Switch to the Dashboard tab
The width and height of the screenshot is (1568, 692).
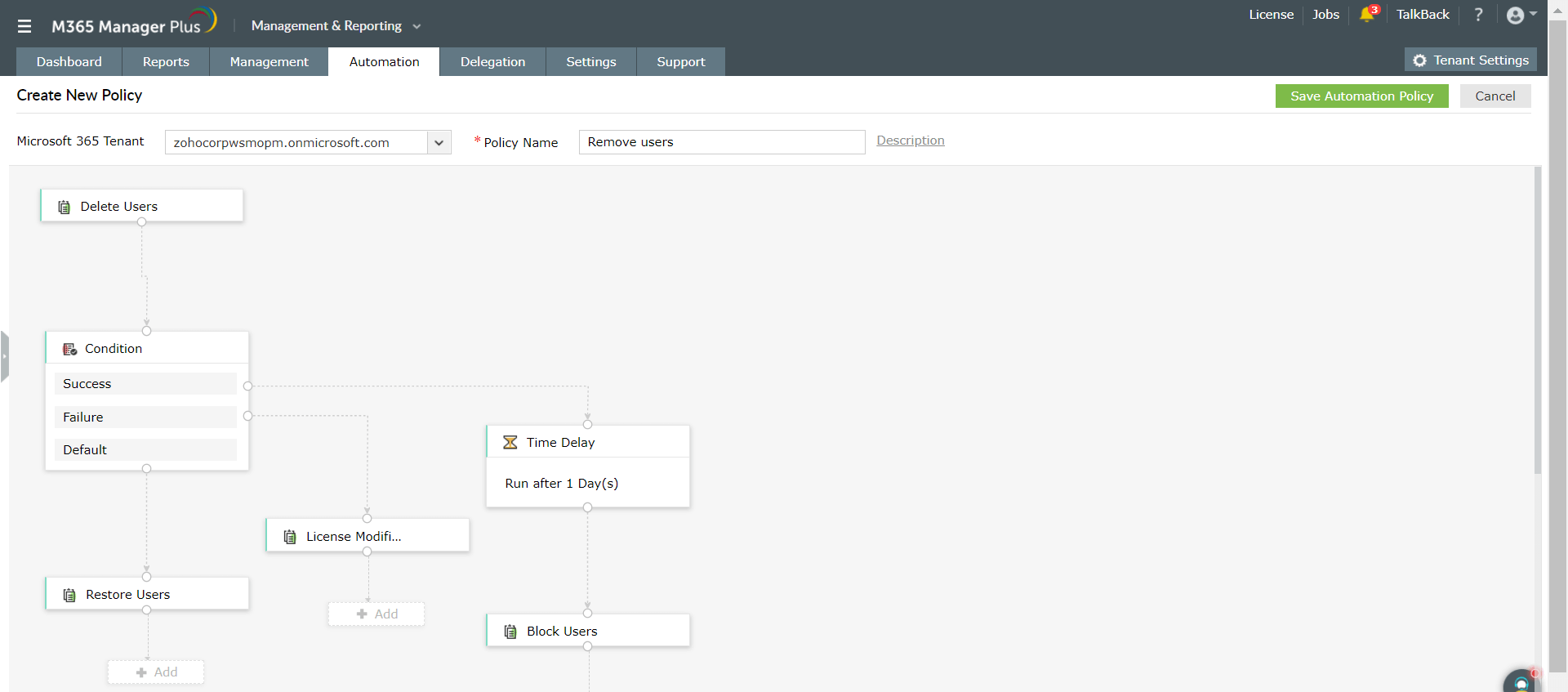point(69,61)
